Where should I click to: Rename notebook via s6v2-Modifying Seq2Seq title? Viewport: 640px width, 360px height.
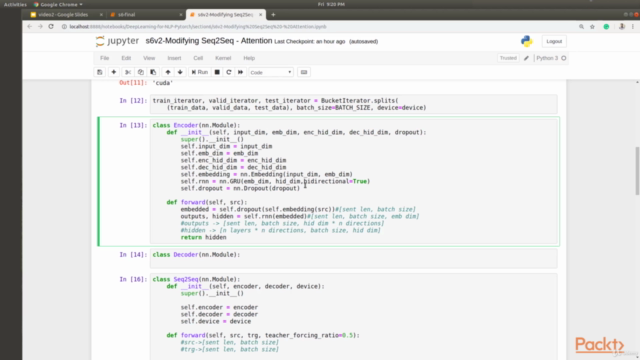click(x=209, y=41)
